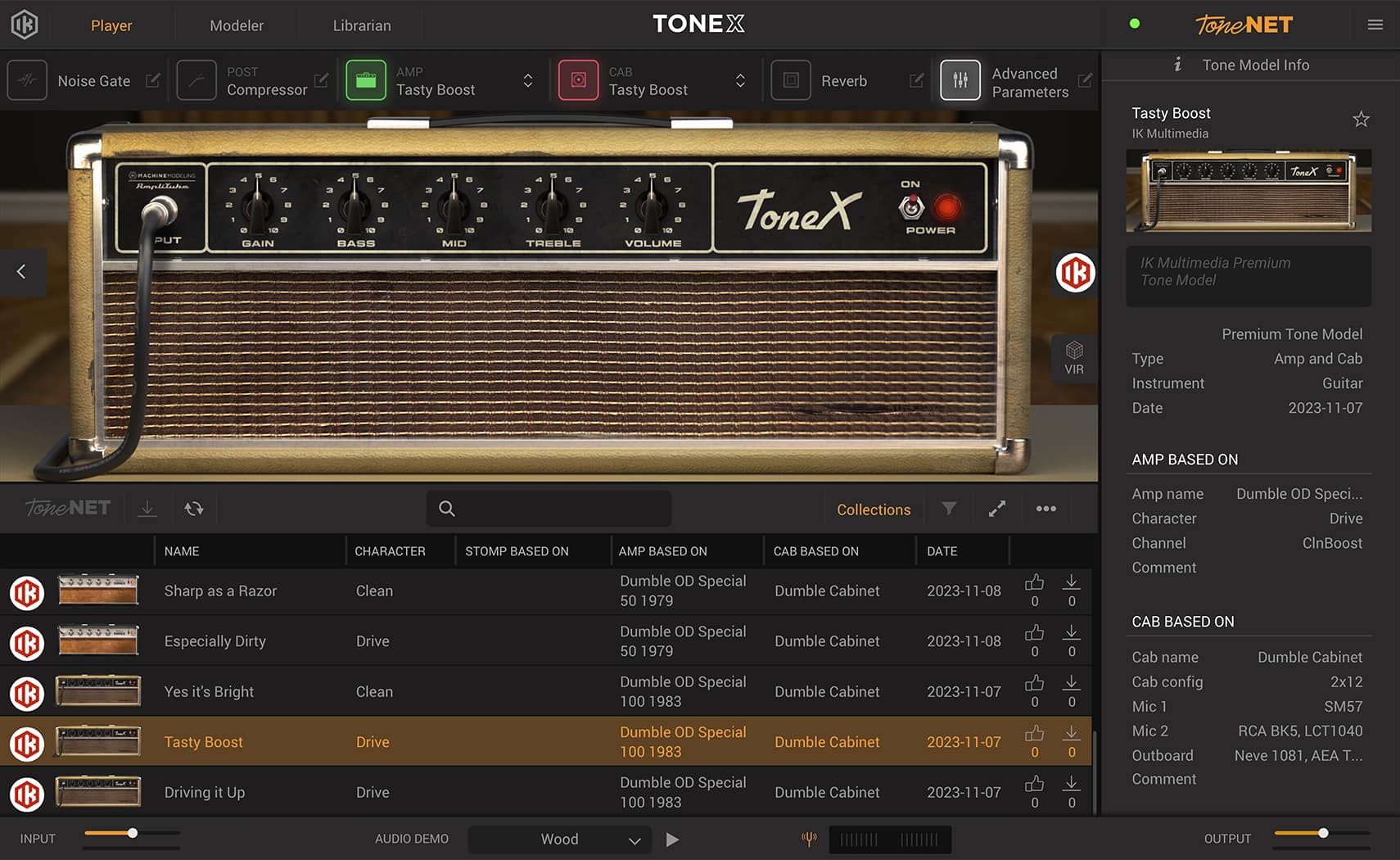Refresh the tone list

coord(194,509)
